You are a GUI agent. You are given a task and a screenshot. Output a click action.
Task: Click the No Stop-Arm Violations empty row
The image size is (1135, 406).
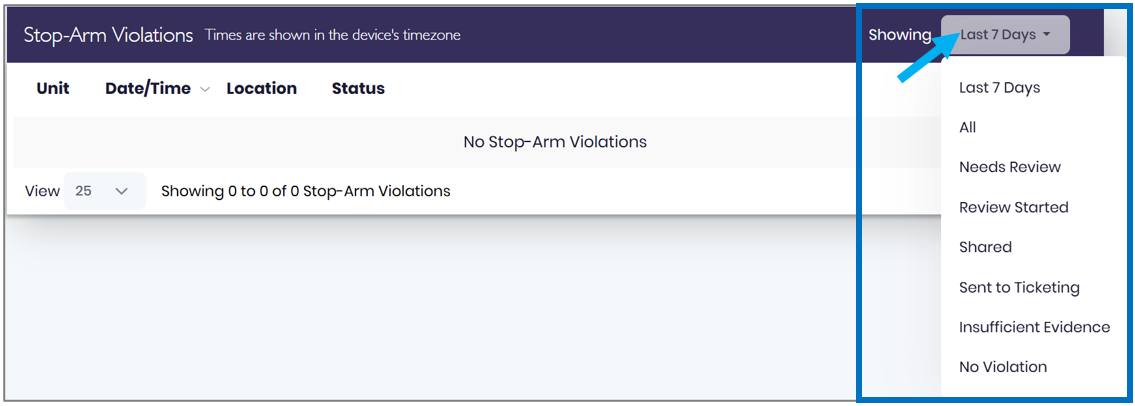tap(554, 142)
